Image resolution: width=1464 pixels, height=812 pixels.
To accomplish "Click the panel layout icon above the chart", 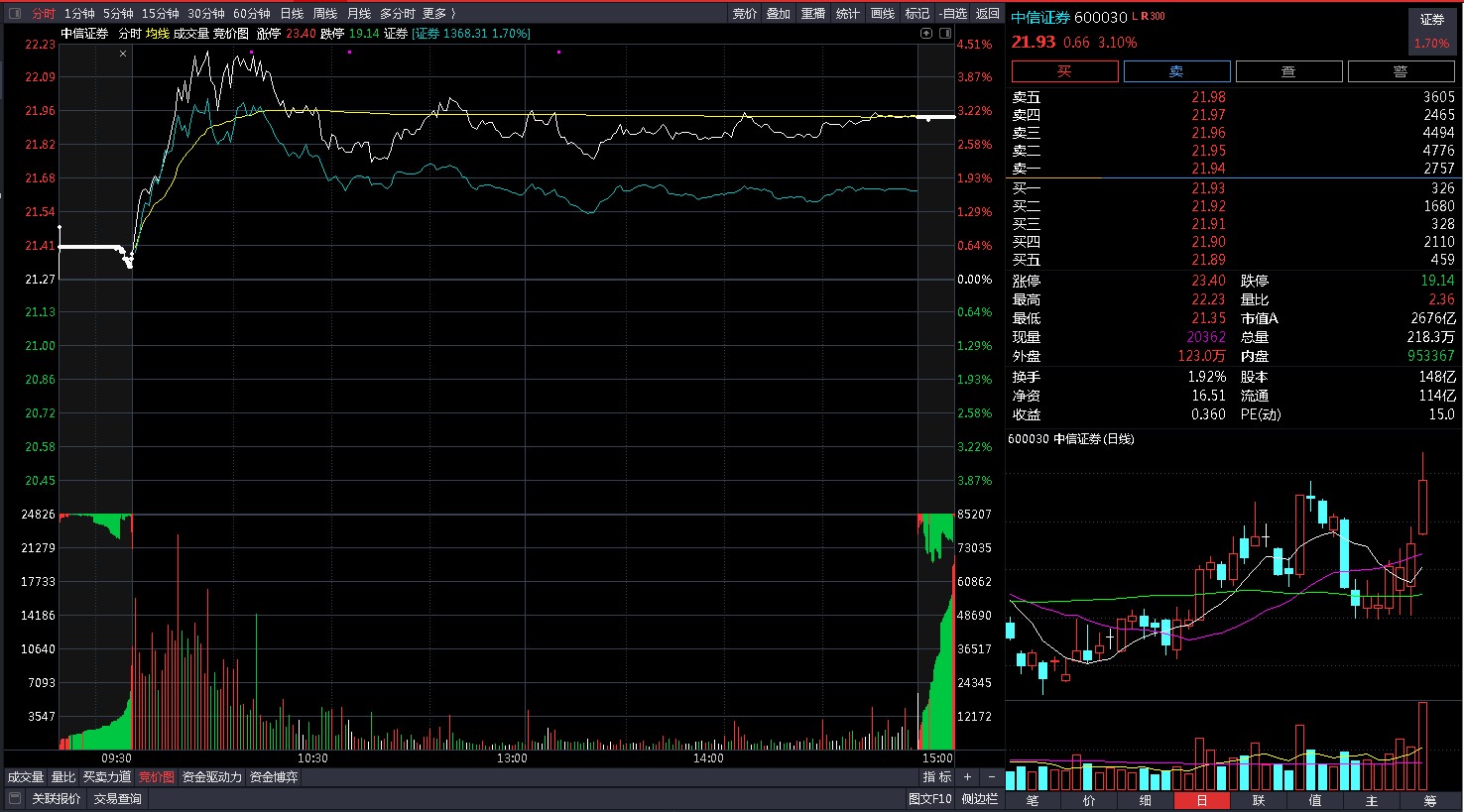I will [945, 33].
